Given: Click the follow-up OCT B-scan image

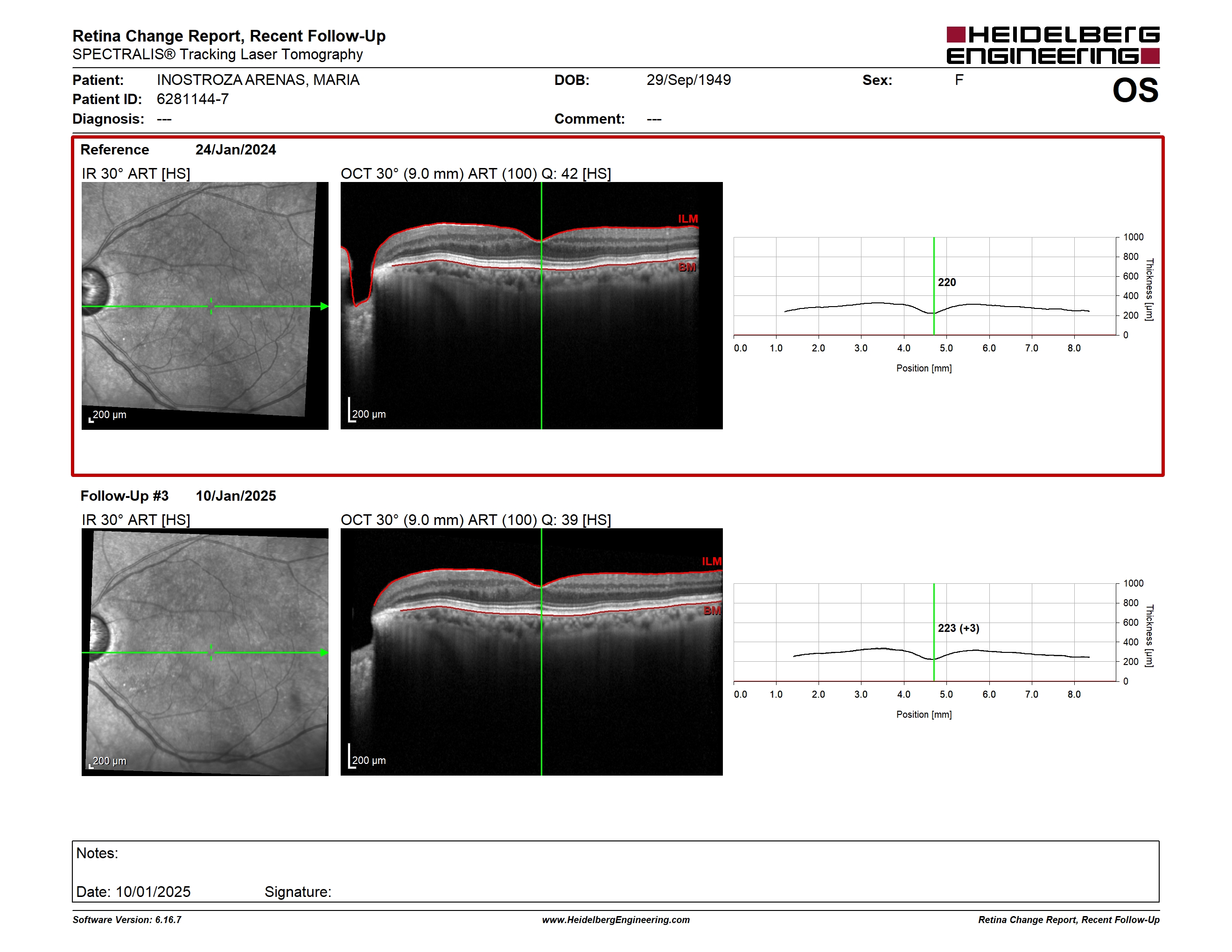Looking at the screenshot, I should pyautogui.click(x=532, y=652).
